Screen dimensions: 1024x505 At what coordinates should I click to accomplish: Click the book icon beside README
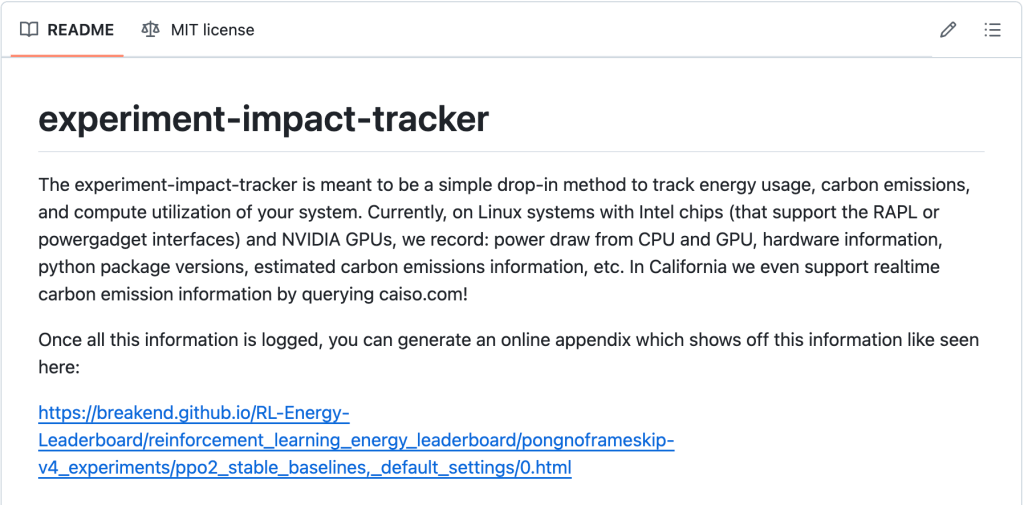click(29, 30)
